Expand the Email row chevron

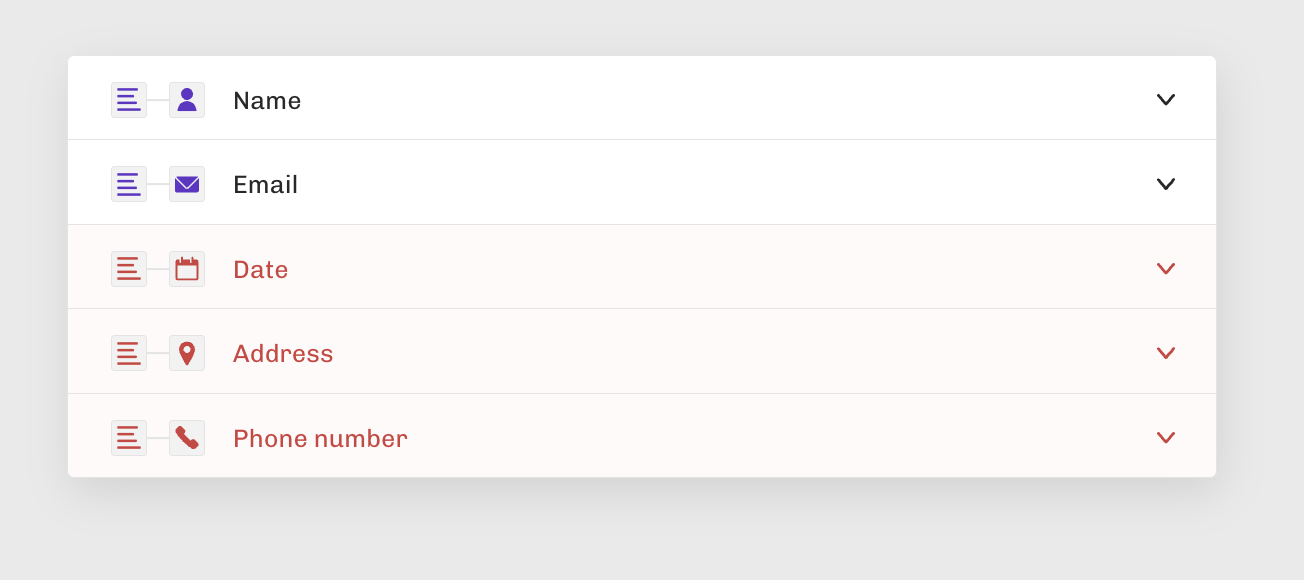1166,184
